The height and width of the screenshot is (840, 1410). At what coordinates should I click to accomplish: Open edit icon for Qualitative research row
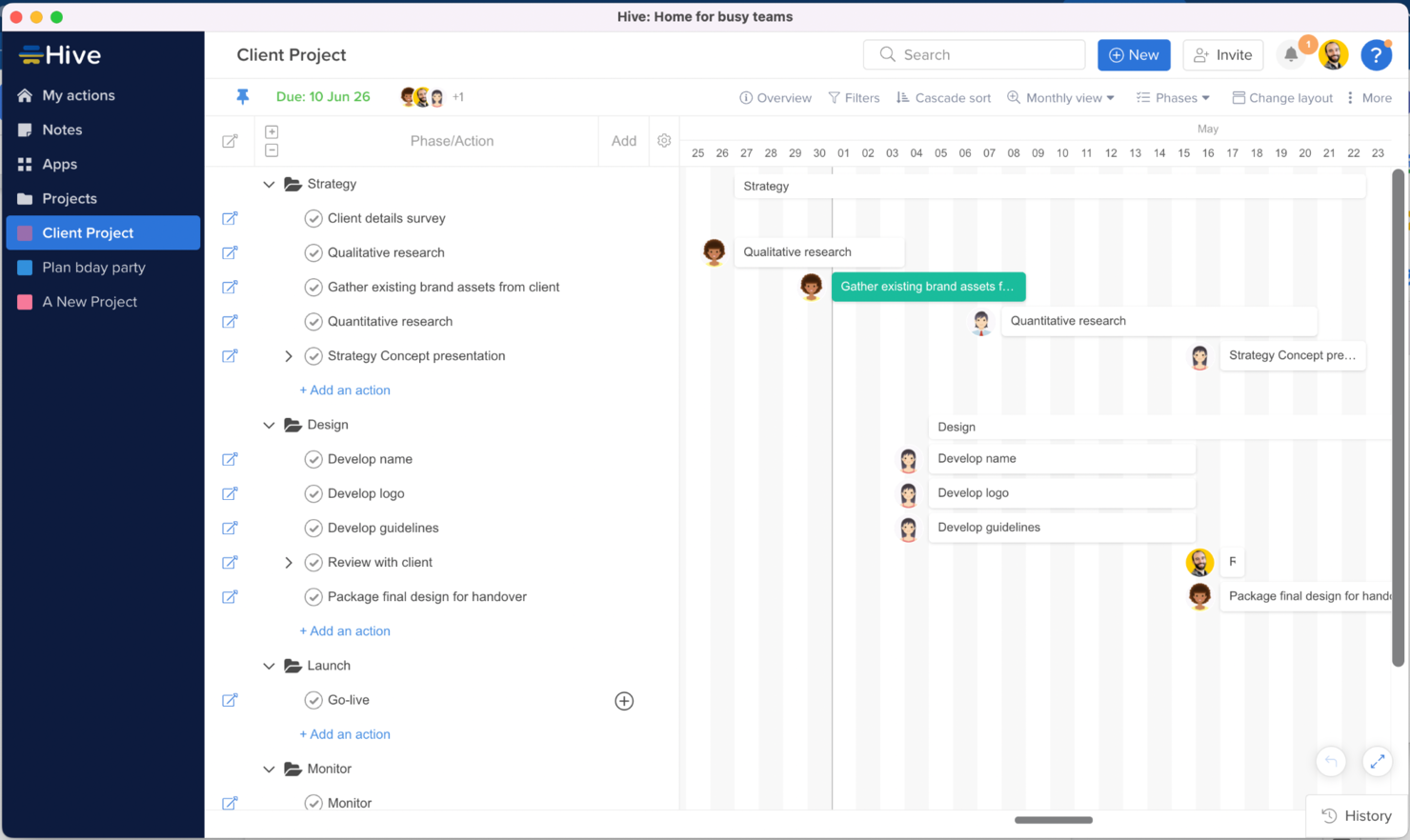(x=230, y=252)
